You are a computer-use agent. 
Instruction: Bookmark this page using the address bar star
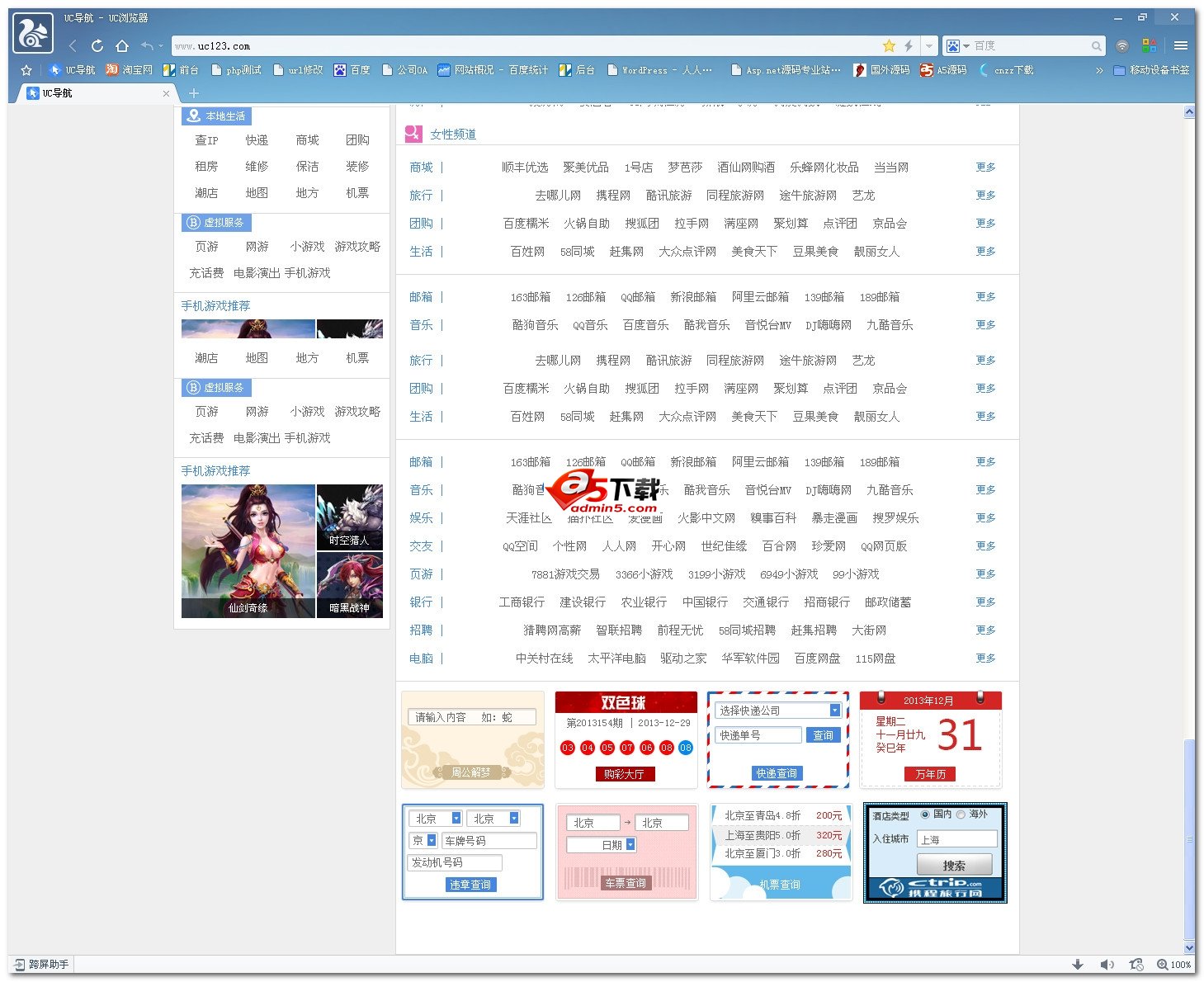(889, 46)
